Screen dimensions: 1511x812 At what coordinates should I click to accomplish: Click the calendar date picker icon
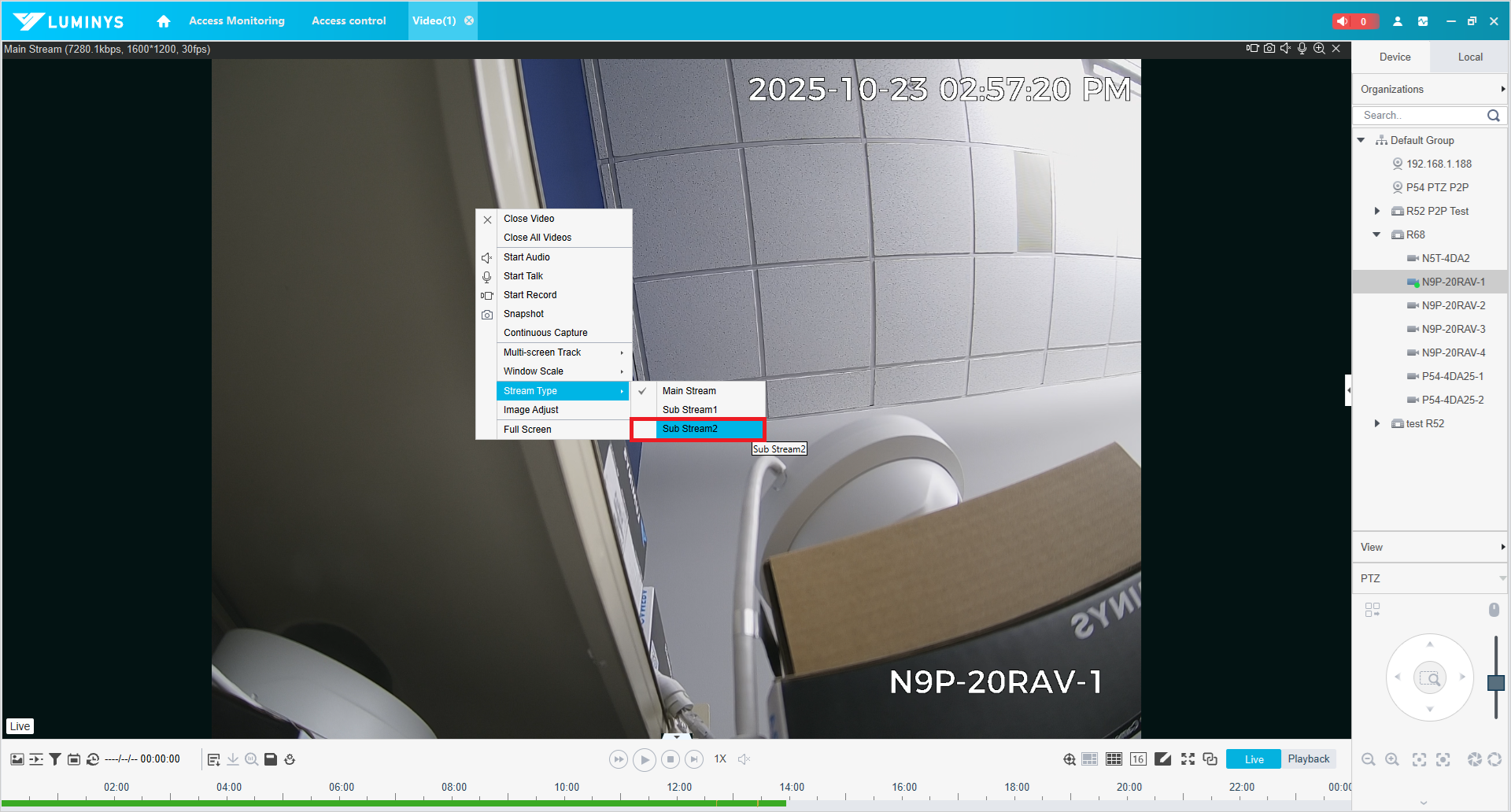74,759
